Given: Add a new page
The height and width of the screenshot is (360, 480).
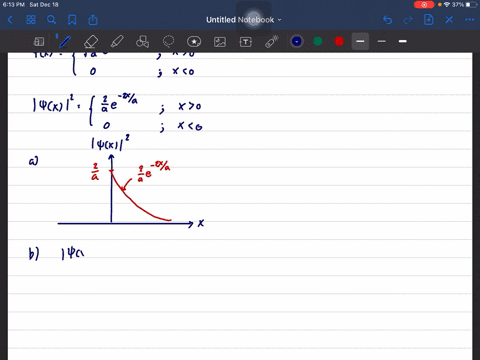Looking at the screenshot, I should pos(428,20).
